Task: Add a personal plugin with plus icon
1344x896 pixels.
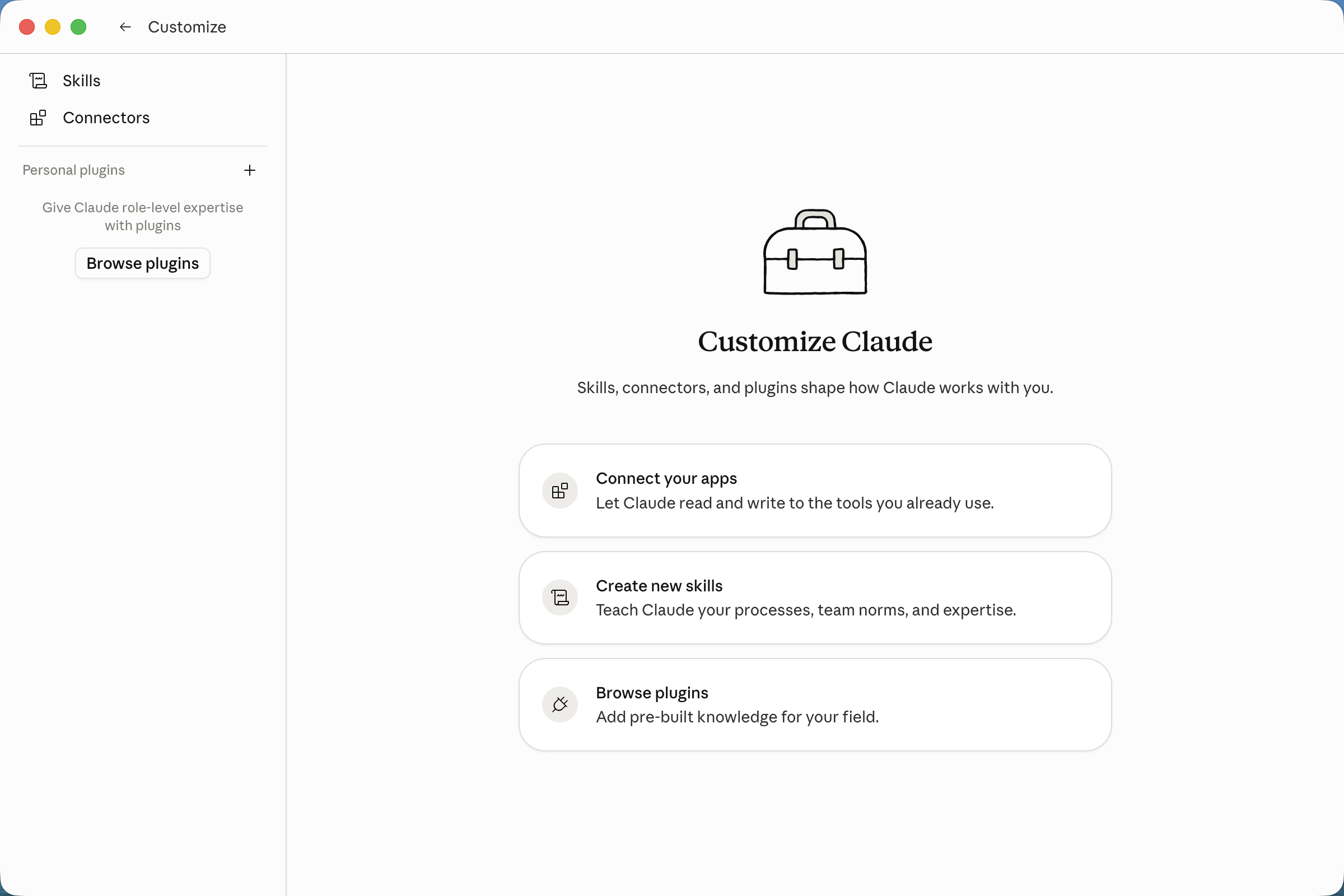Action: click(x=250, y=170)
